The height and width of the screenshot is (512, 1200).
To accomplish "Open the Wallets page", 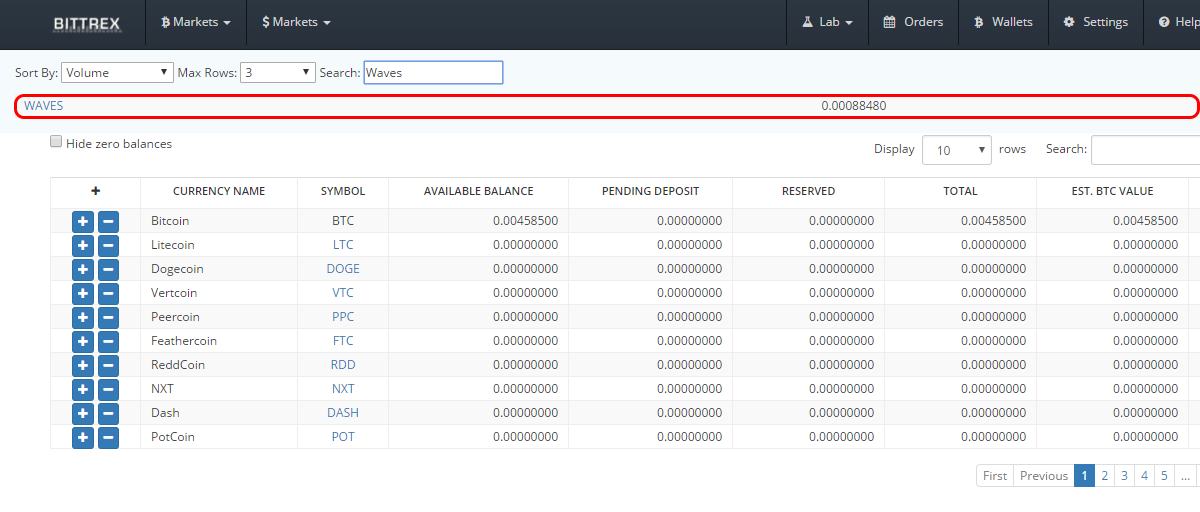I will pos(1003,22).
